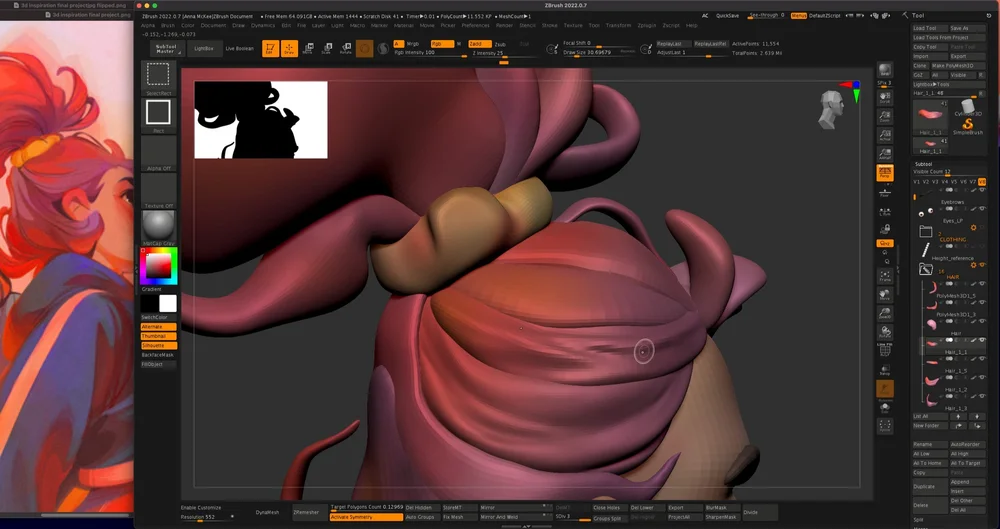Click the Rect stroke thumbnail

pyautogui.click(x=158, y=115)
